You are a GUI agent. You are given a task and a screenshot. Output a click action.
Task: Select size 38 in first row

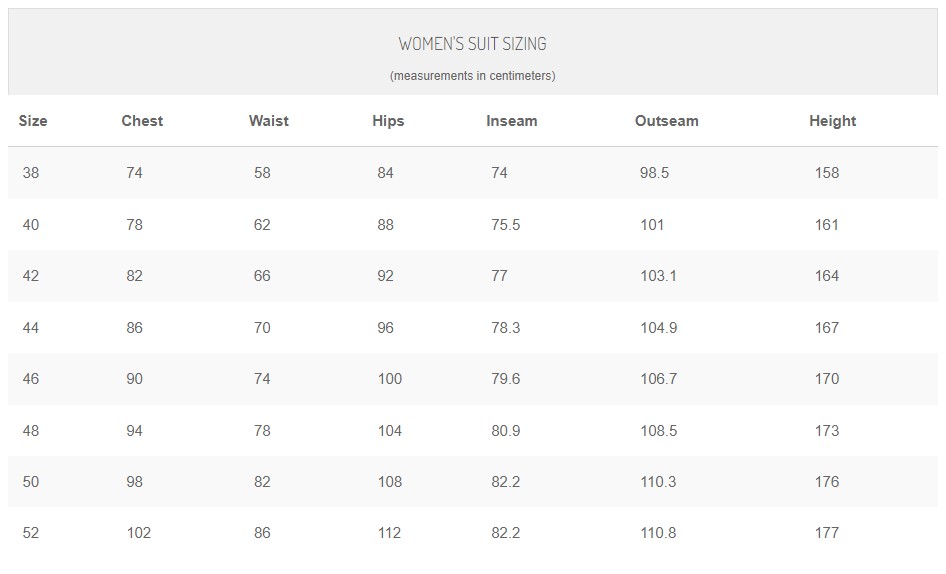31,173
